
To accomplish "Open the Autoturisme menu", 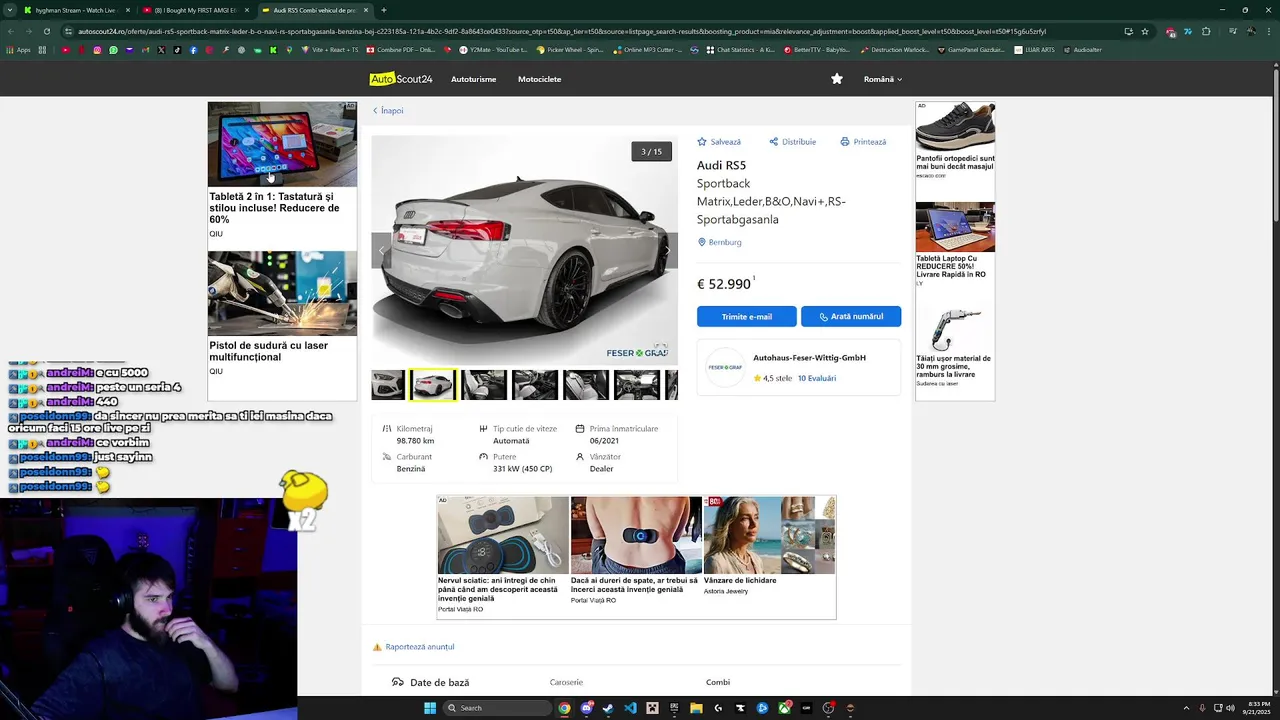I will 473,79.
